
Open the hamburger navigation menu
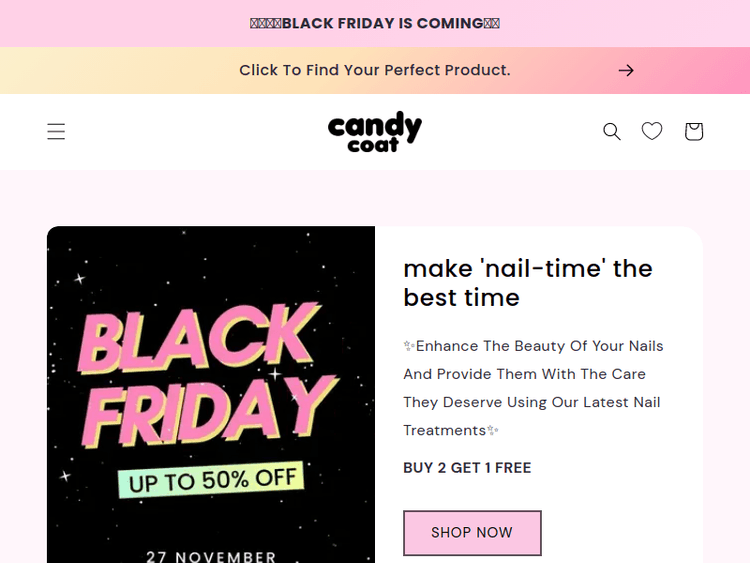pos(56,131)
